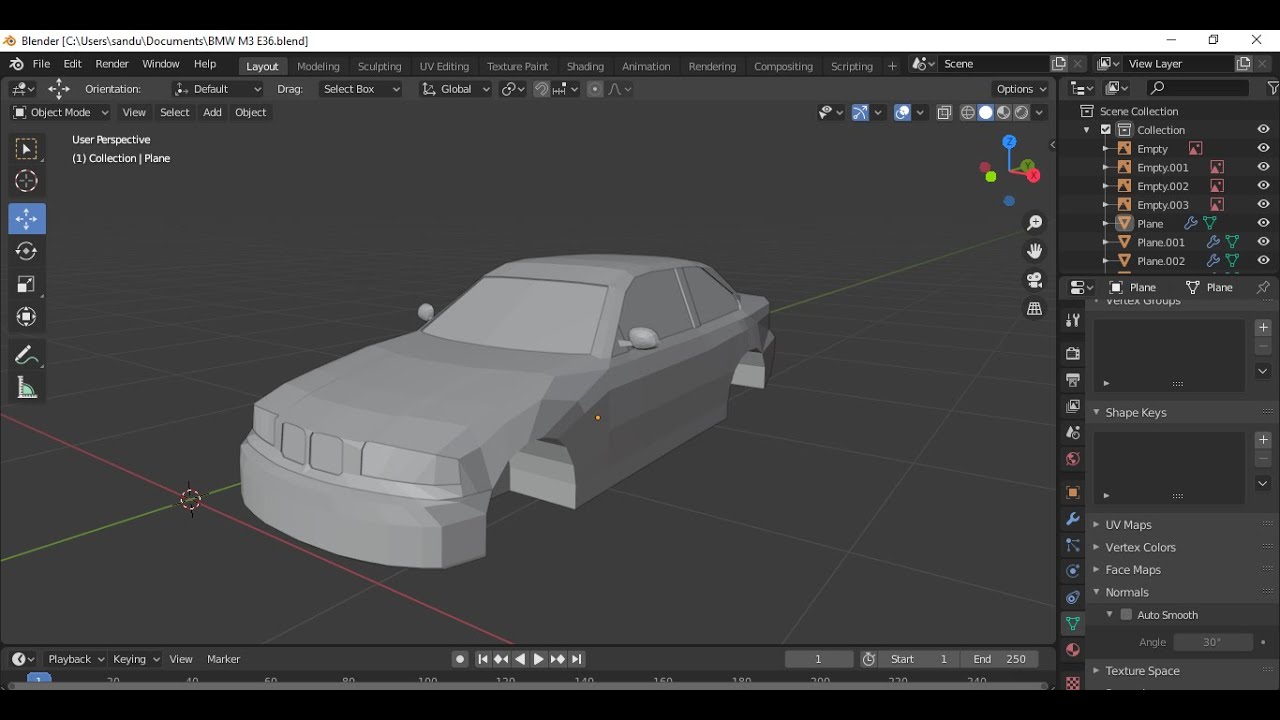Activate the Rotate tool
This screenshot has height=720, width=1280.
(x=26, y=251)
